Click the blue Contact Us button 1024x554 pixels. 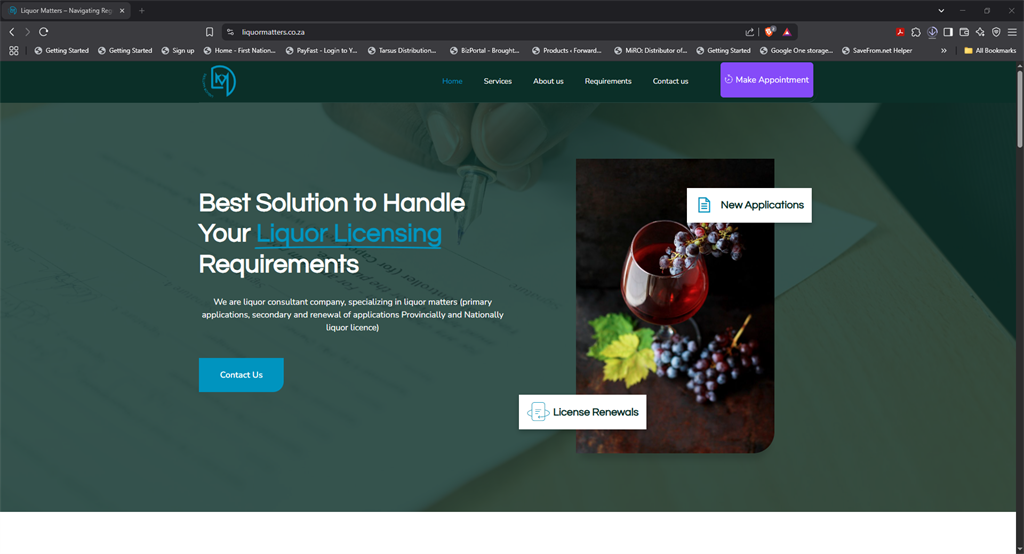(241, 375)
